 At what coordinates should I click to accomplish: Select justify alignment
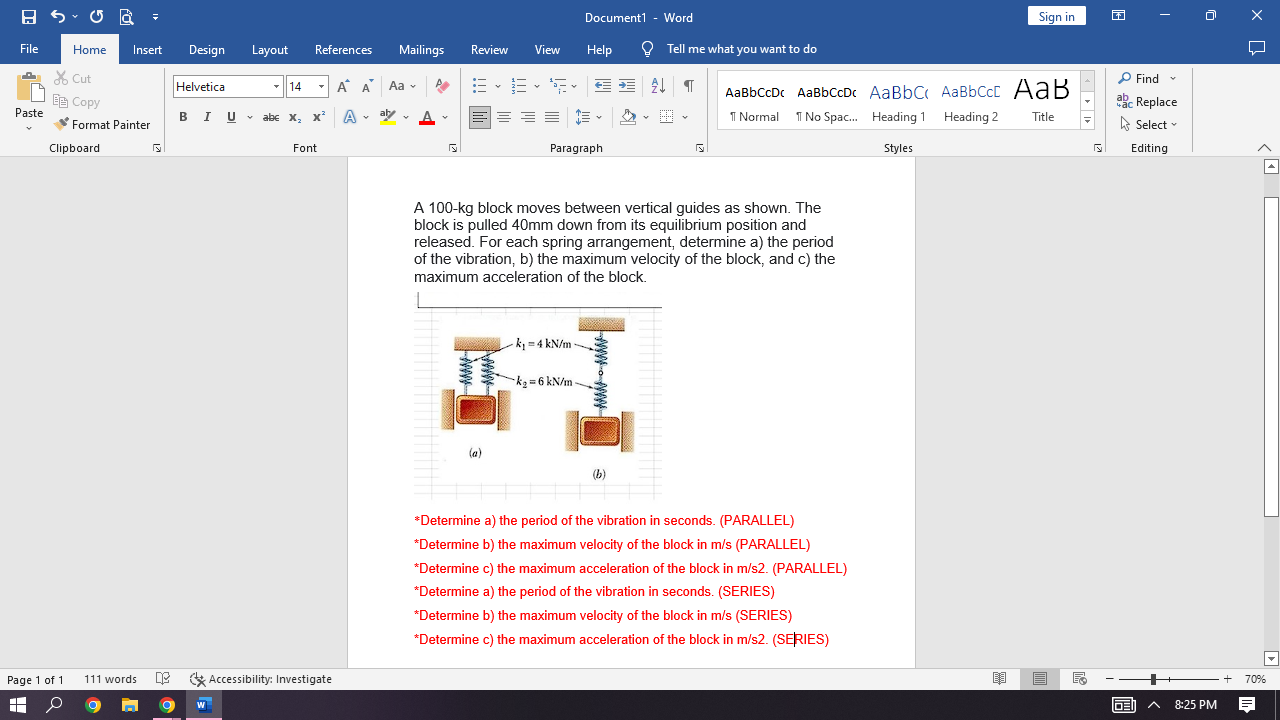551,117
